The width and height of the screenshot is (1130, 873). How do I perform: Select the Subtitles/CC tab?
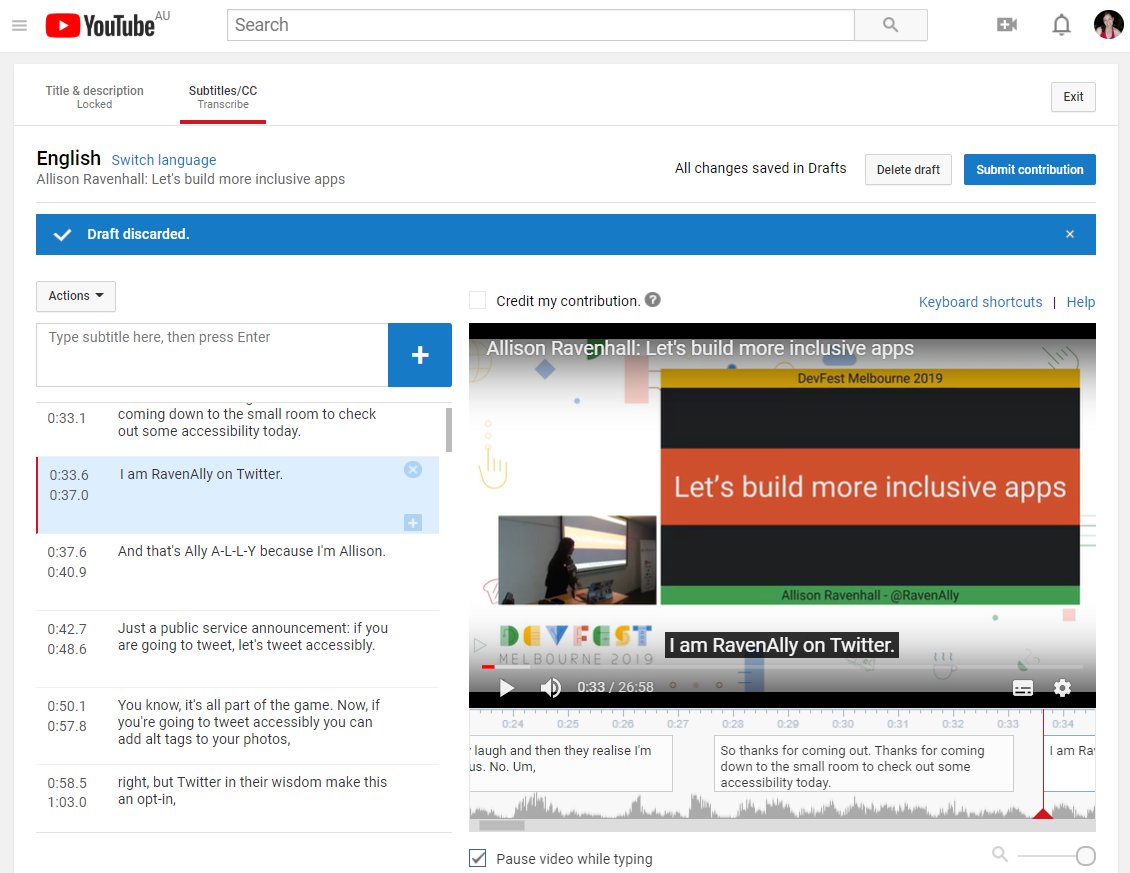point(222,96)
